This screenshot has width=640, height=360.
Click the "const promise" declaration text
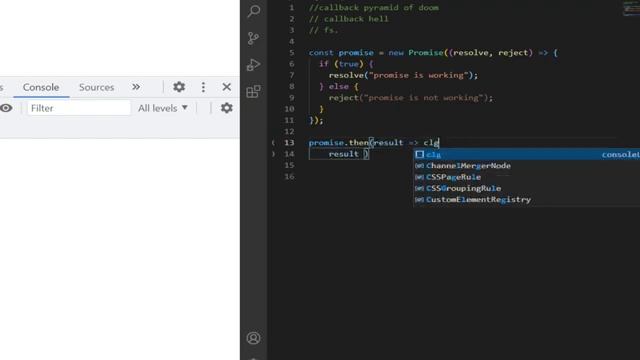coord(341,53)
